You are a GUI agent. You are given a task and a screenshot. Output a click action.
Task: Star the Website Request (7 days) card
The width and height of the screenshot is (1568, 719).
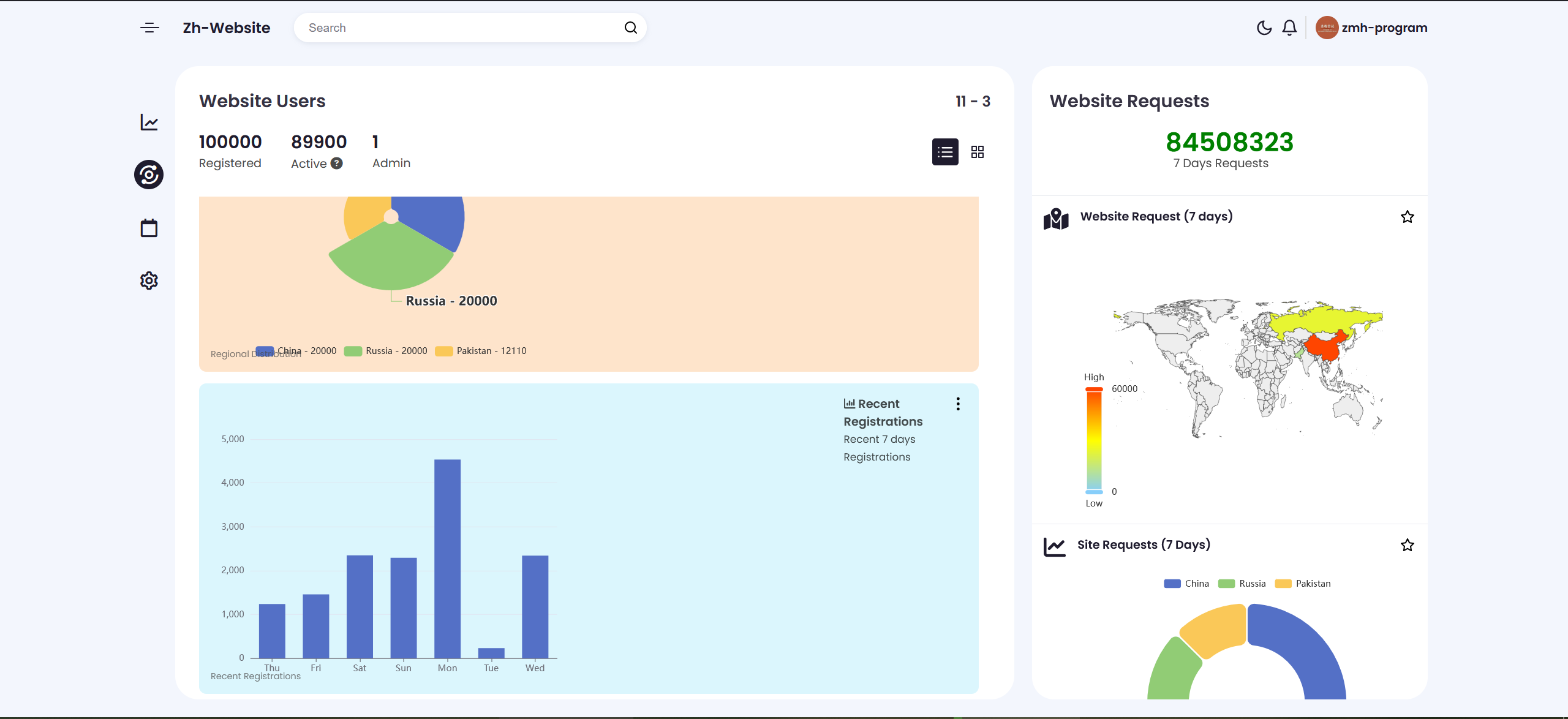click(x=1407, y=217)
